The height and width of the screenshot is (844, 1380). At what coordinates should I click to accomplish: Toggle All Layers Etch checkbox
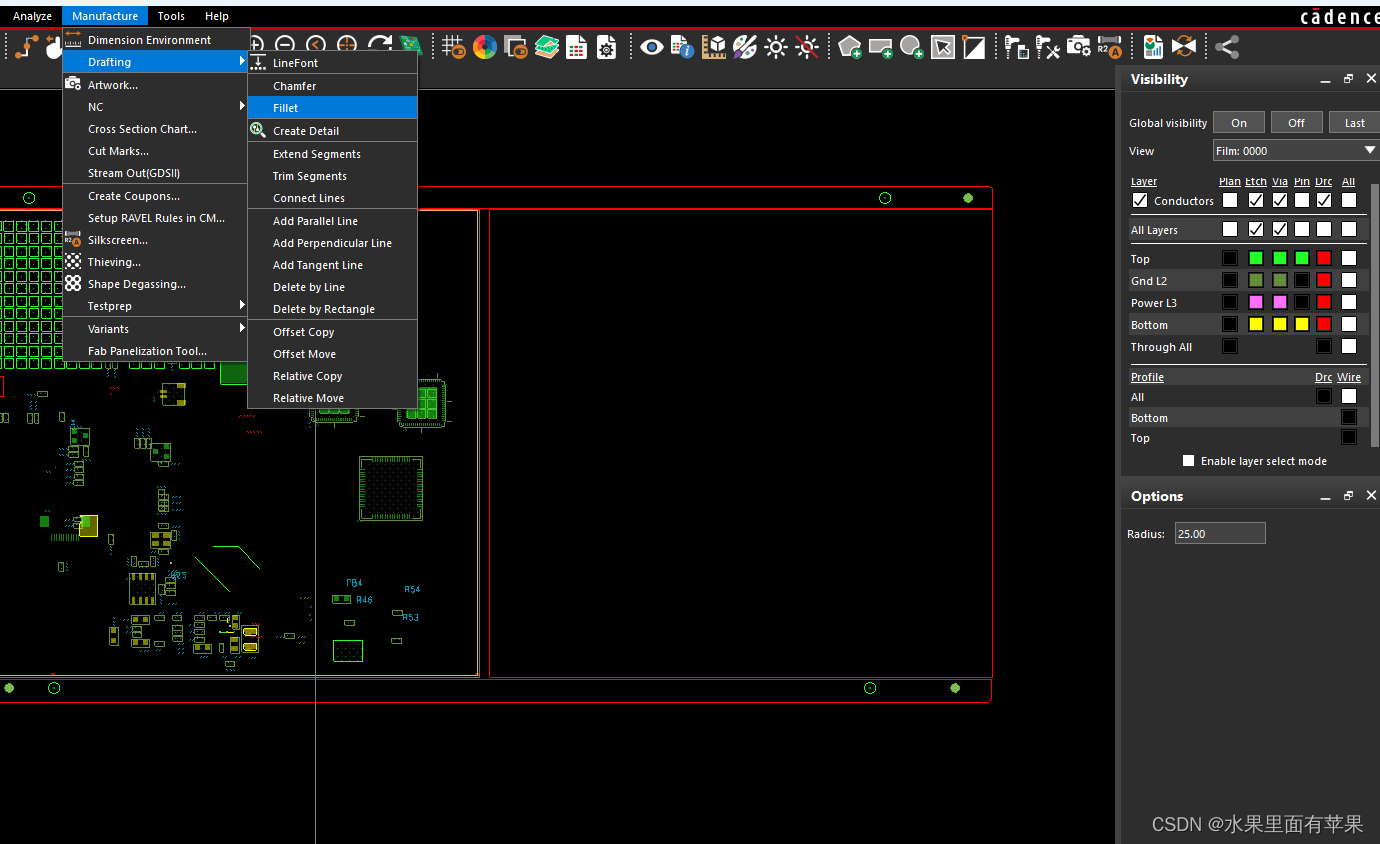tap(1256, 230)
